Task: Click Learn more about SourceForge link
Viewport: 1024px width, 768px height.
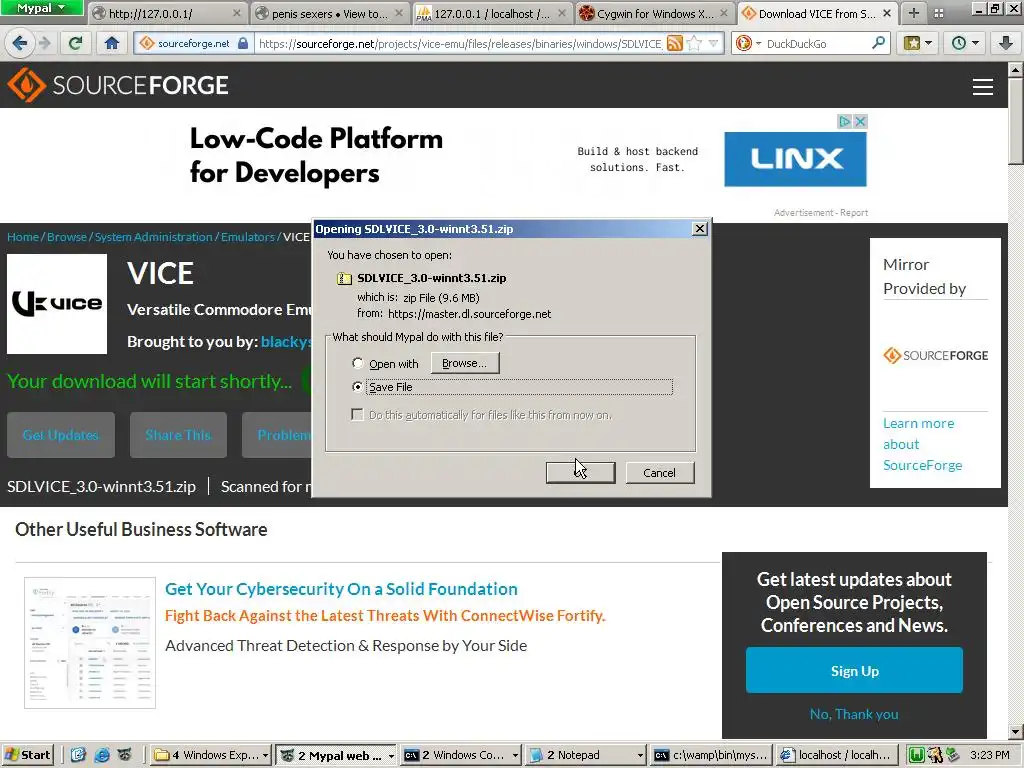Action: (922, 444)
